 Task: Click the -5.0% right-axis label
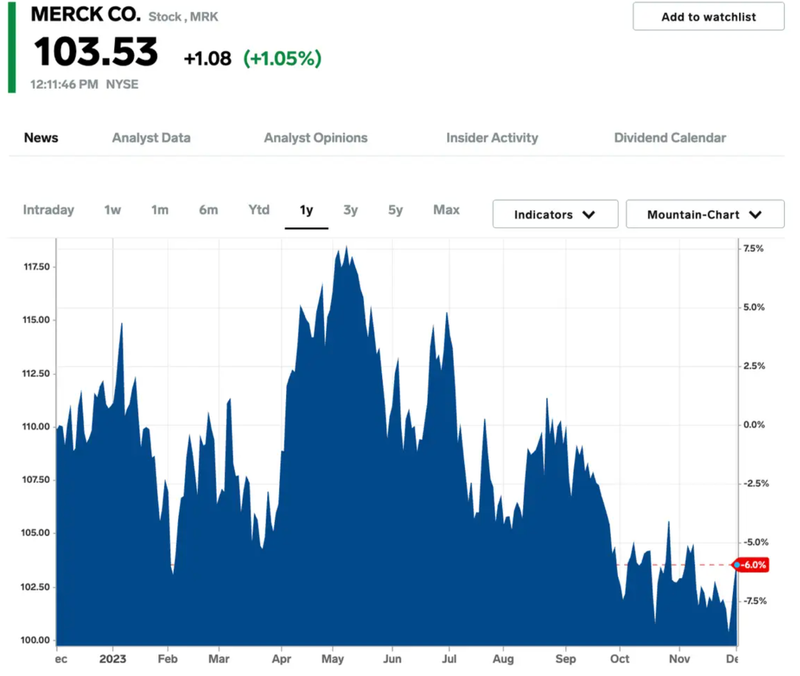coord(756,542)
